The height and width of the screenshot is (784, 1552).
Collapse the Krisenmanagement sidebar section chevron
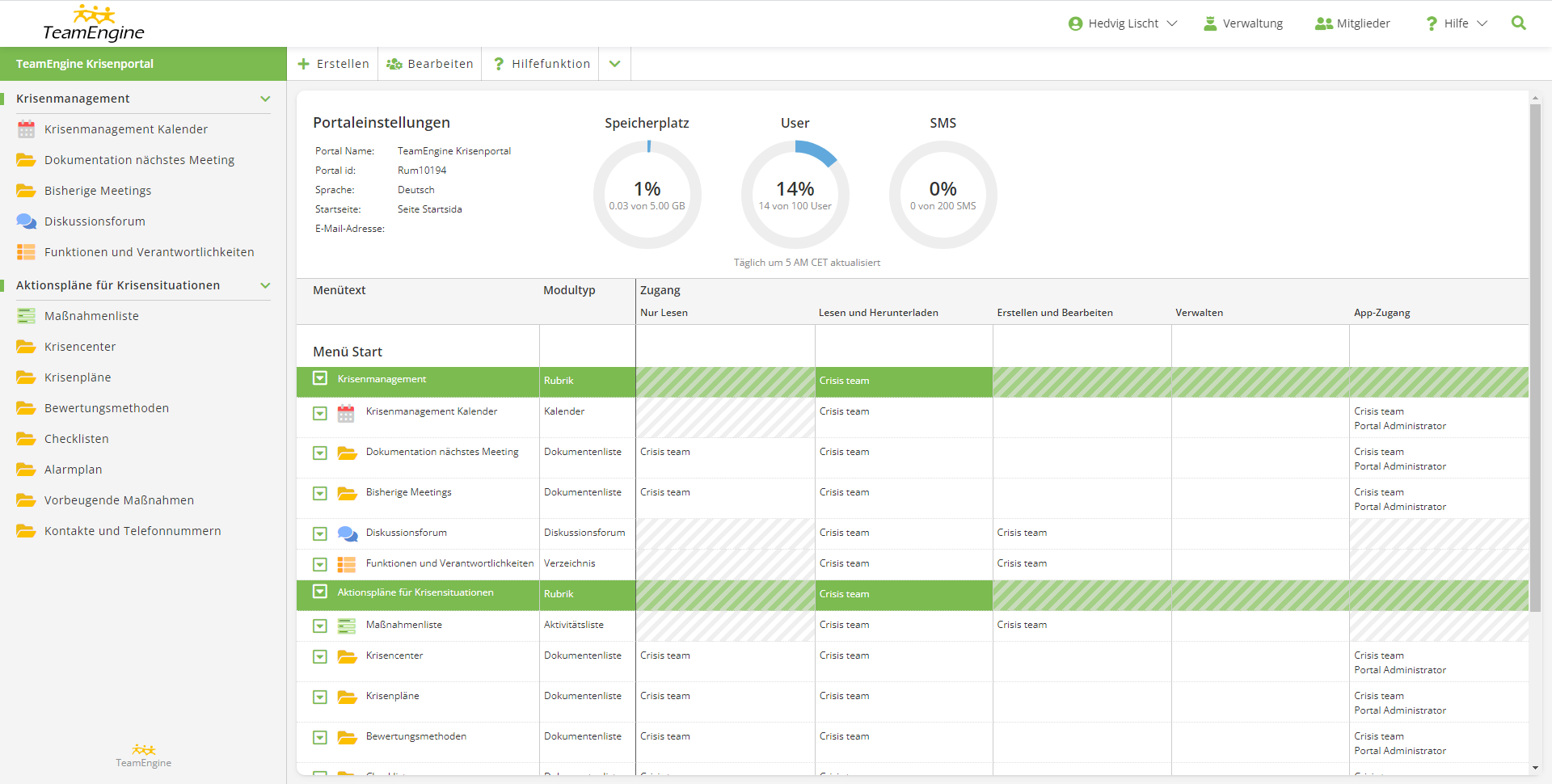click(x=265, y=99)
